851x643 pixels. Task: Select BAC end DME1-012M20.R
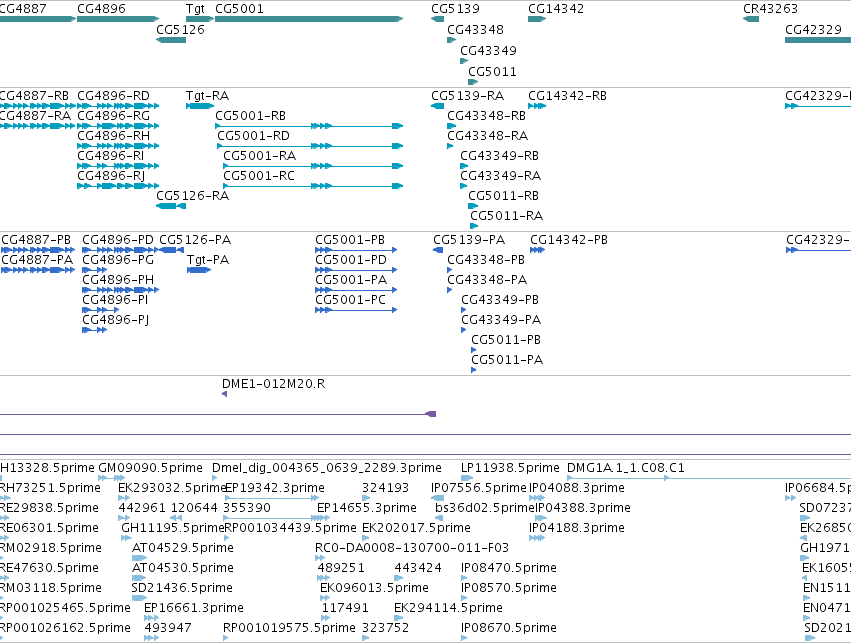pyautogui.click(x=274, y=384)
